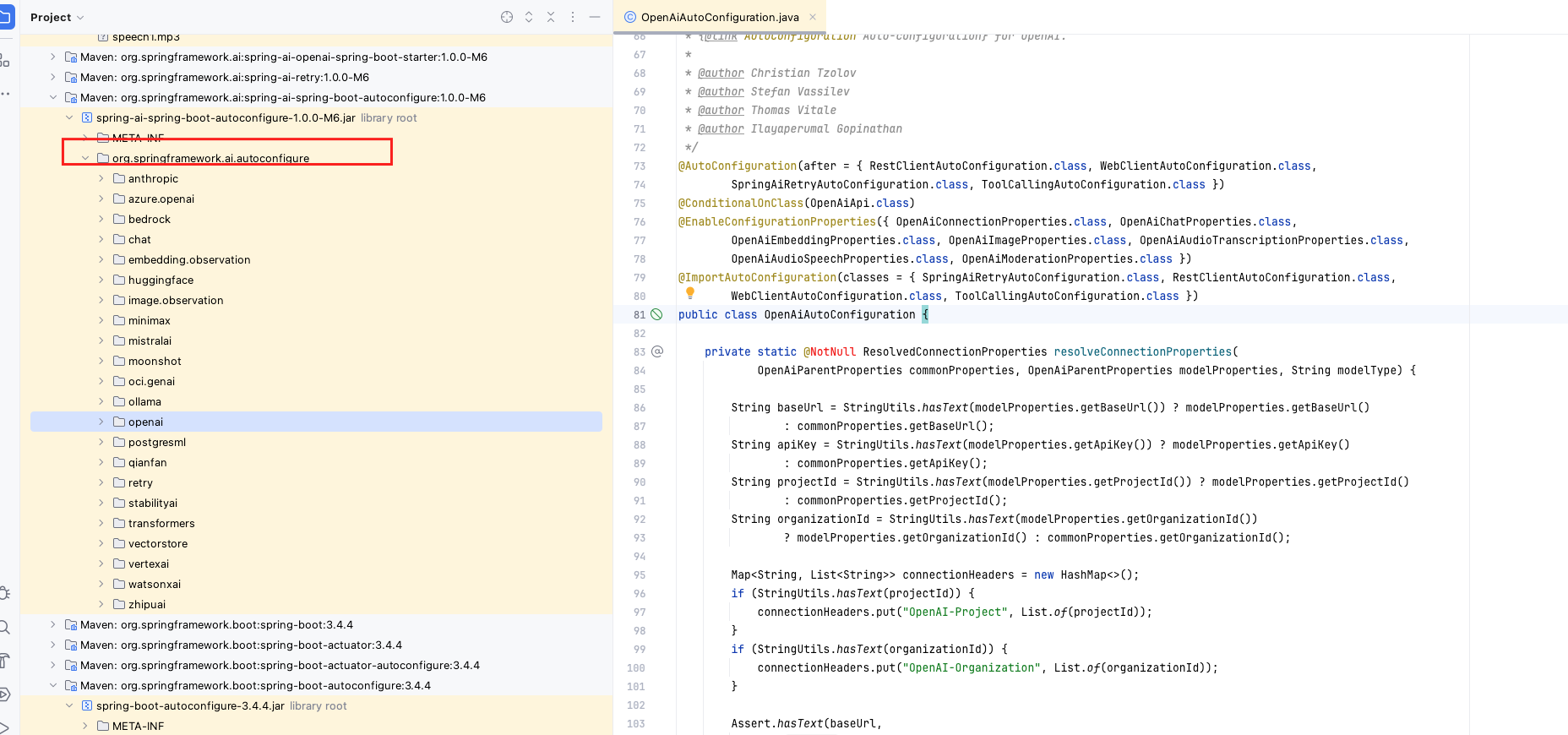Click the Java class icon on the editor tab
This screenshot has width=1568, height=735.
630,17
